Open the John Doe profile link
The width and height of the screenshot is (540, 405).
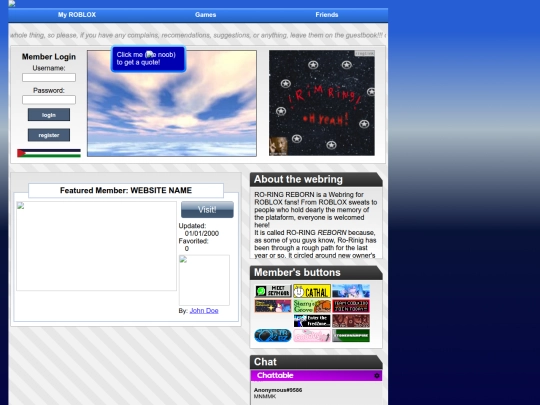[x=204, y=310]
